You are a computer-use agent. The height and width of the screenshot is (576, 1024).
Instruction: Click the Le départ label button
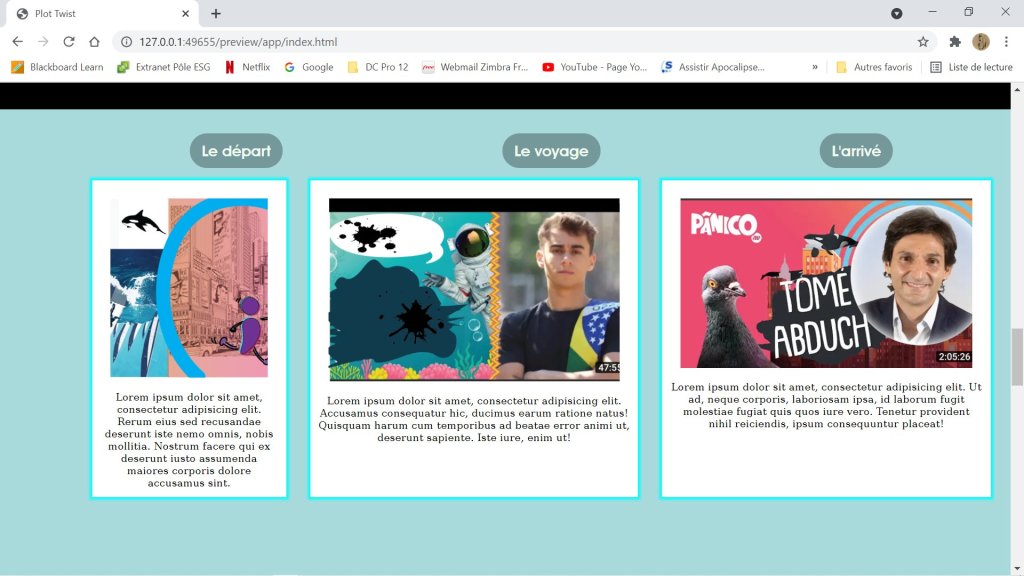(236, 151)
